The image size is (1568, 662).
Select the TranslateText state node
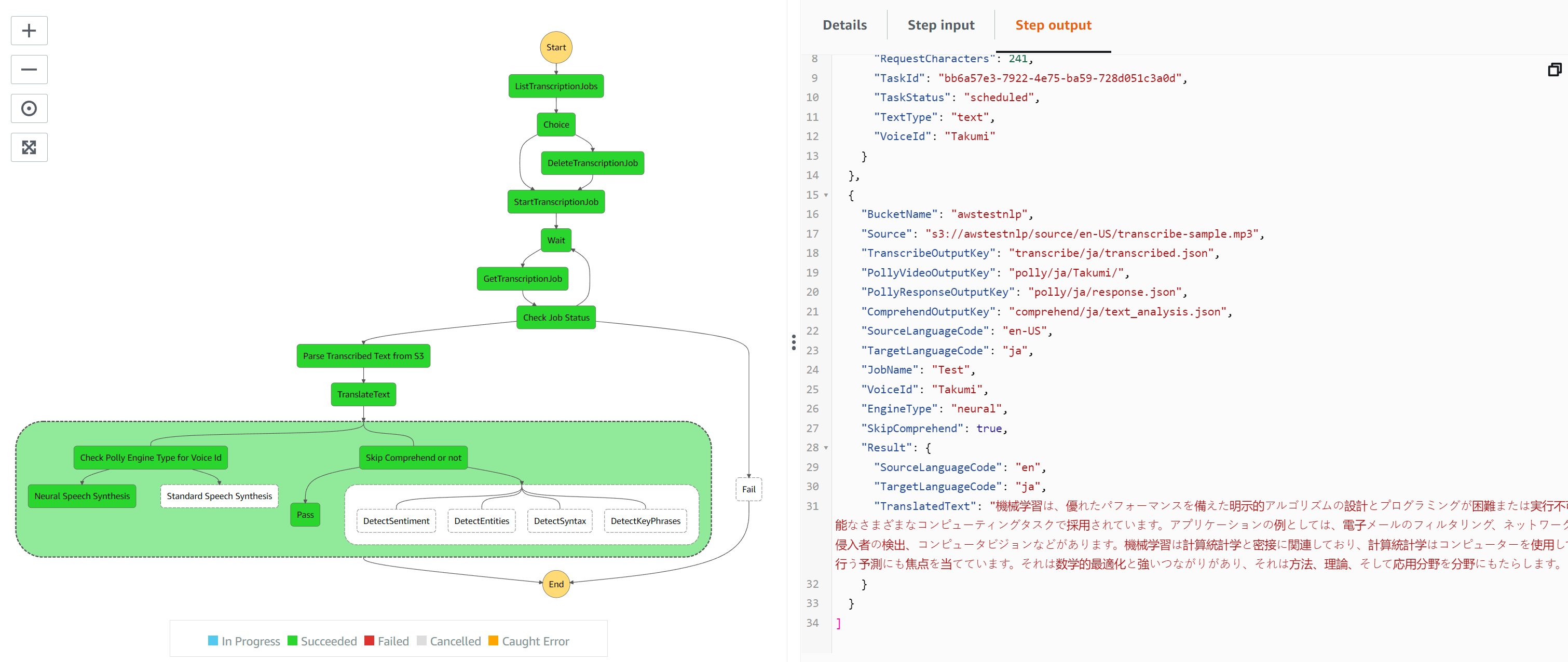click(363, 394)
